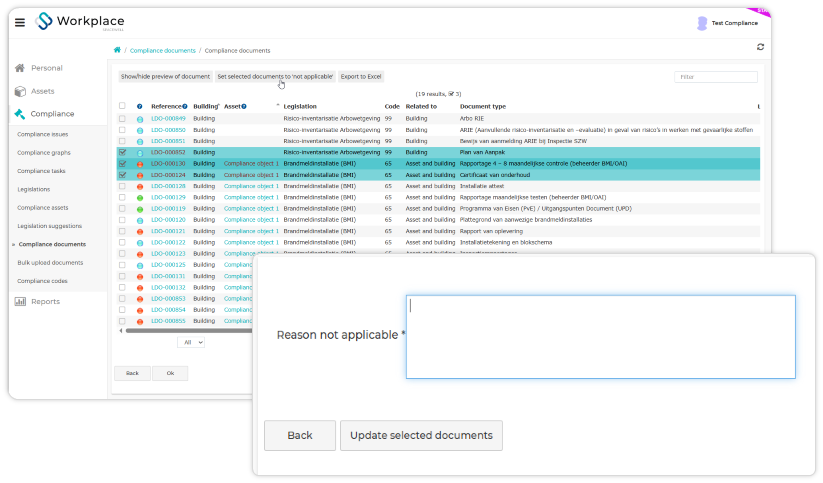823x483 pixels.
Task: Click small Back button below the table
Action: click(x=132, y=373)
